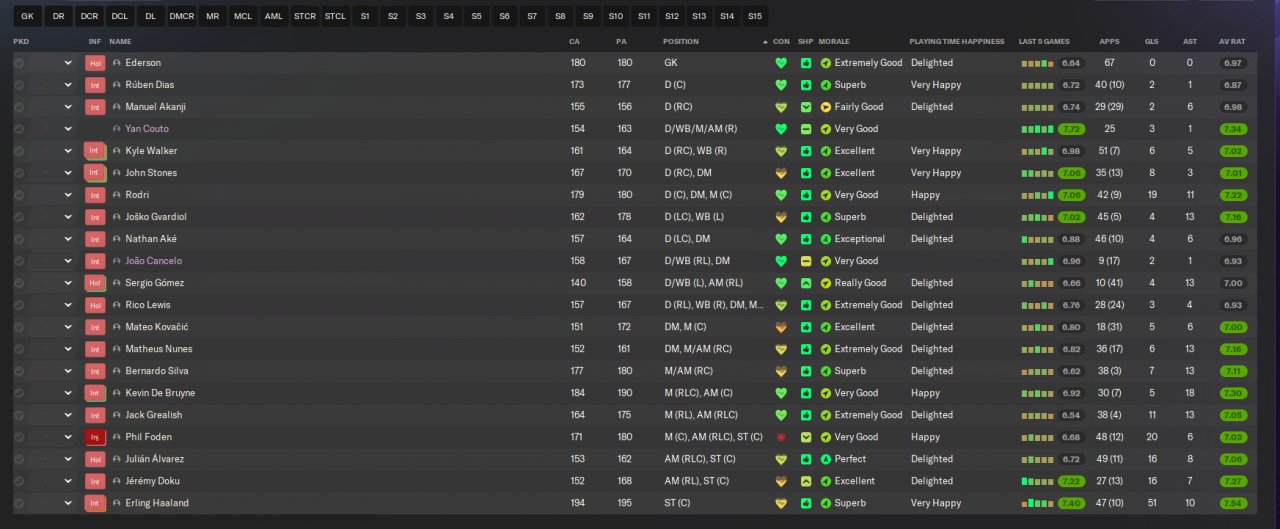
Task: Select the DCR position slot
Action: pos(89,17)
